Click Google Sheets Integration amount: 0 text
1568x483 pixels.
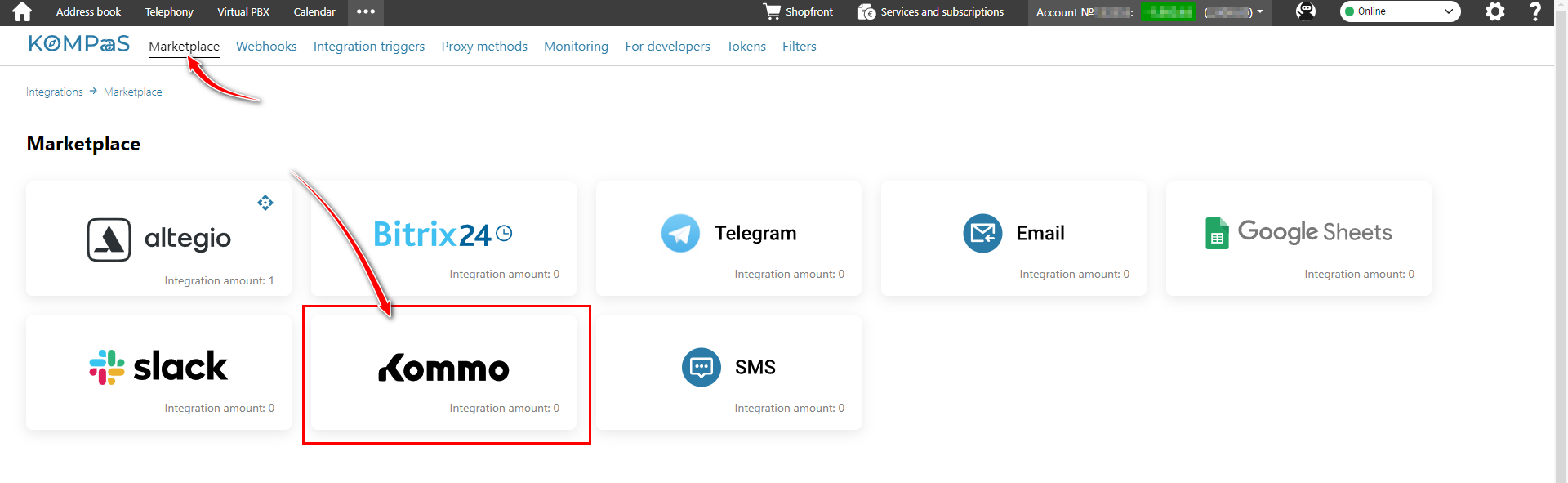[1360, 274]
